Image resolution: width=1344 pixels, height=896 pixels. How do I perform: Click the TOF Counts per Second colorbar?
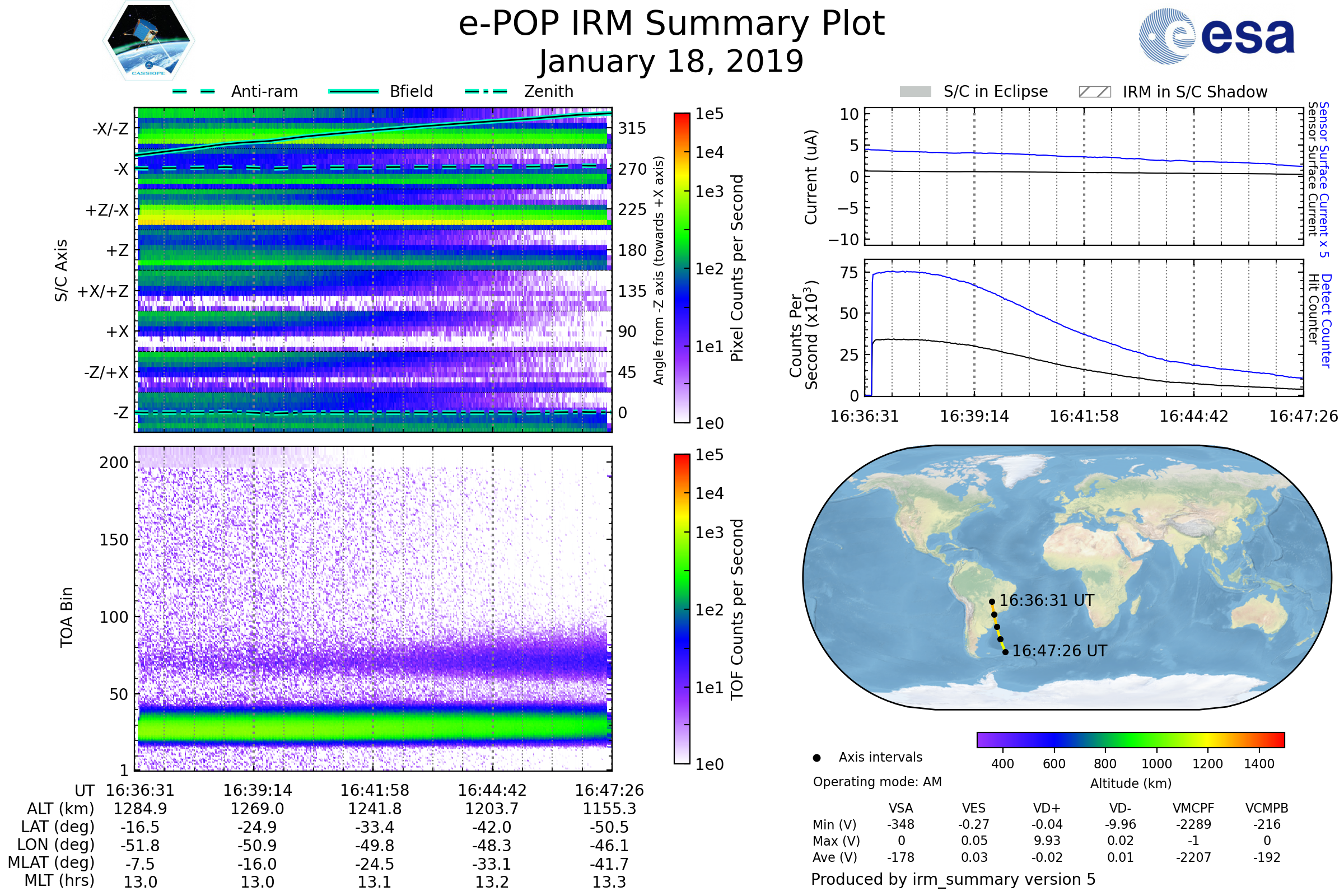click(682, 609)
